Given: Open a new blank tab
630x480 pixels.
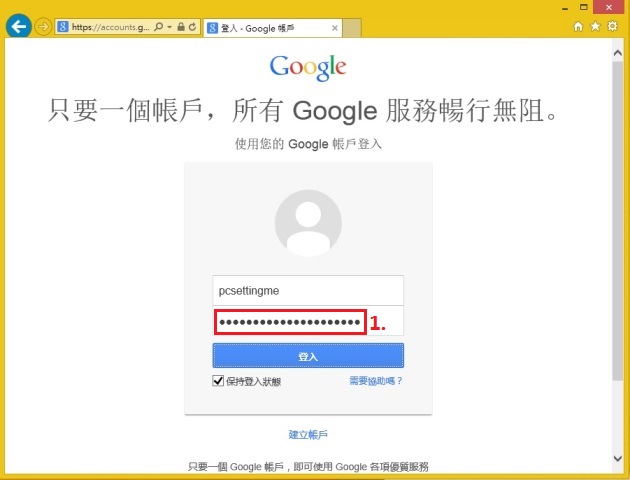Looking at the screenshot, I should click(352, 28).
